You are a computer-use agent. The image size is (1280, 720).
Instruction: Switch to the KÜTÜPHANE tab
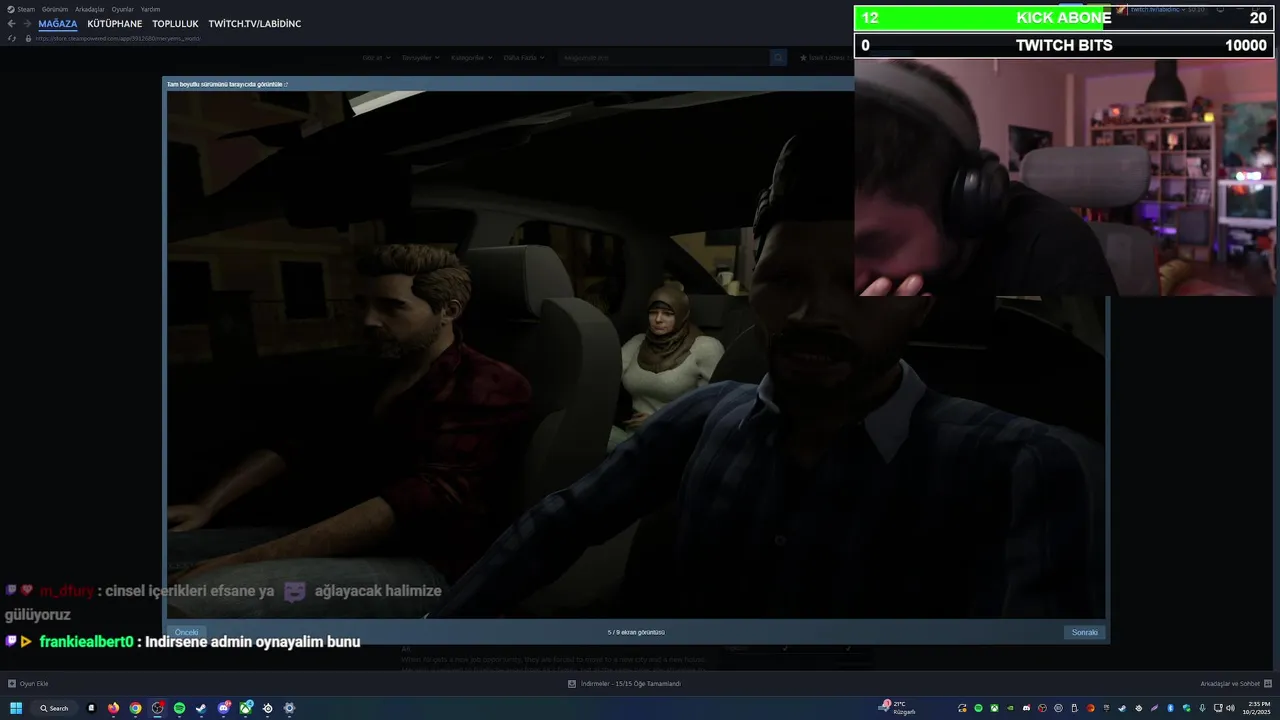[115, 23]
